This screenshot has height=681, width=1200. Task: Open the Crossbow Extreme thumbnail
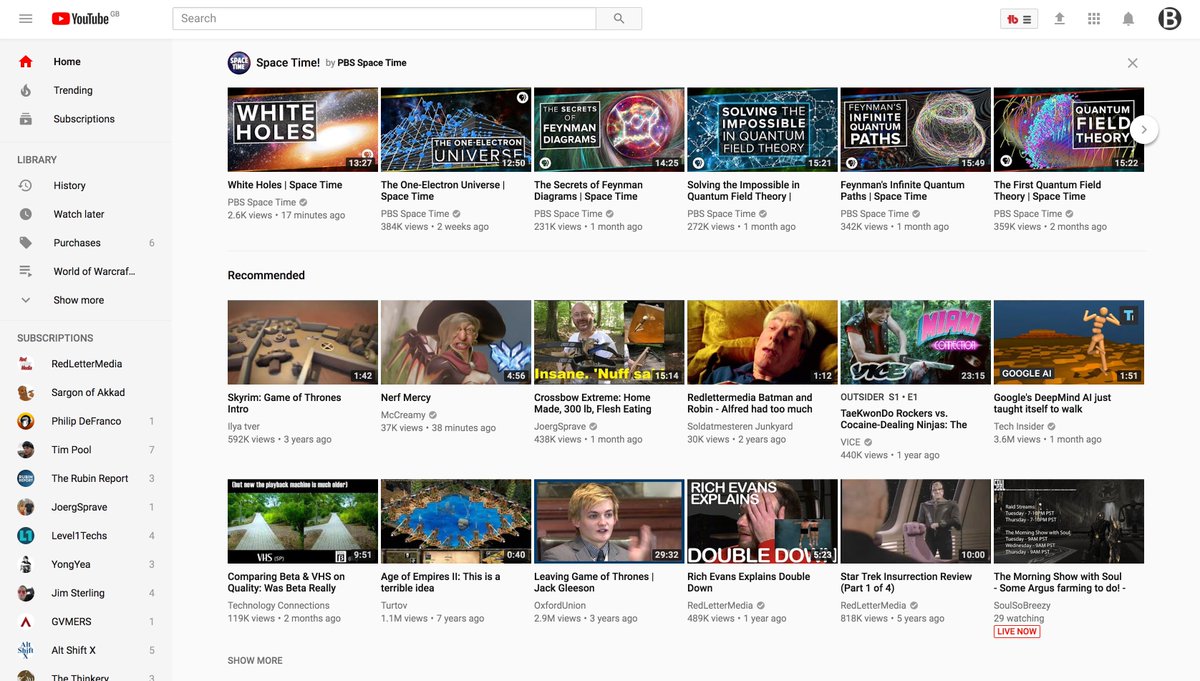pyautogui.click(x=609, y=342)
